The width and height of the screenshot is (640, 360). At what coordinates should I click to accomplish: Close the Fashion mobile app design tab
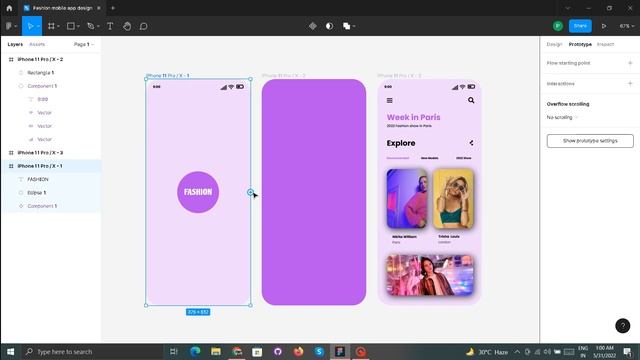pyautogui.click(x=99, y=8)
